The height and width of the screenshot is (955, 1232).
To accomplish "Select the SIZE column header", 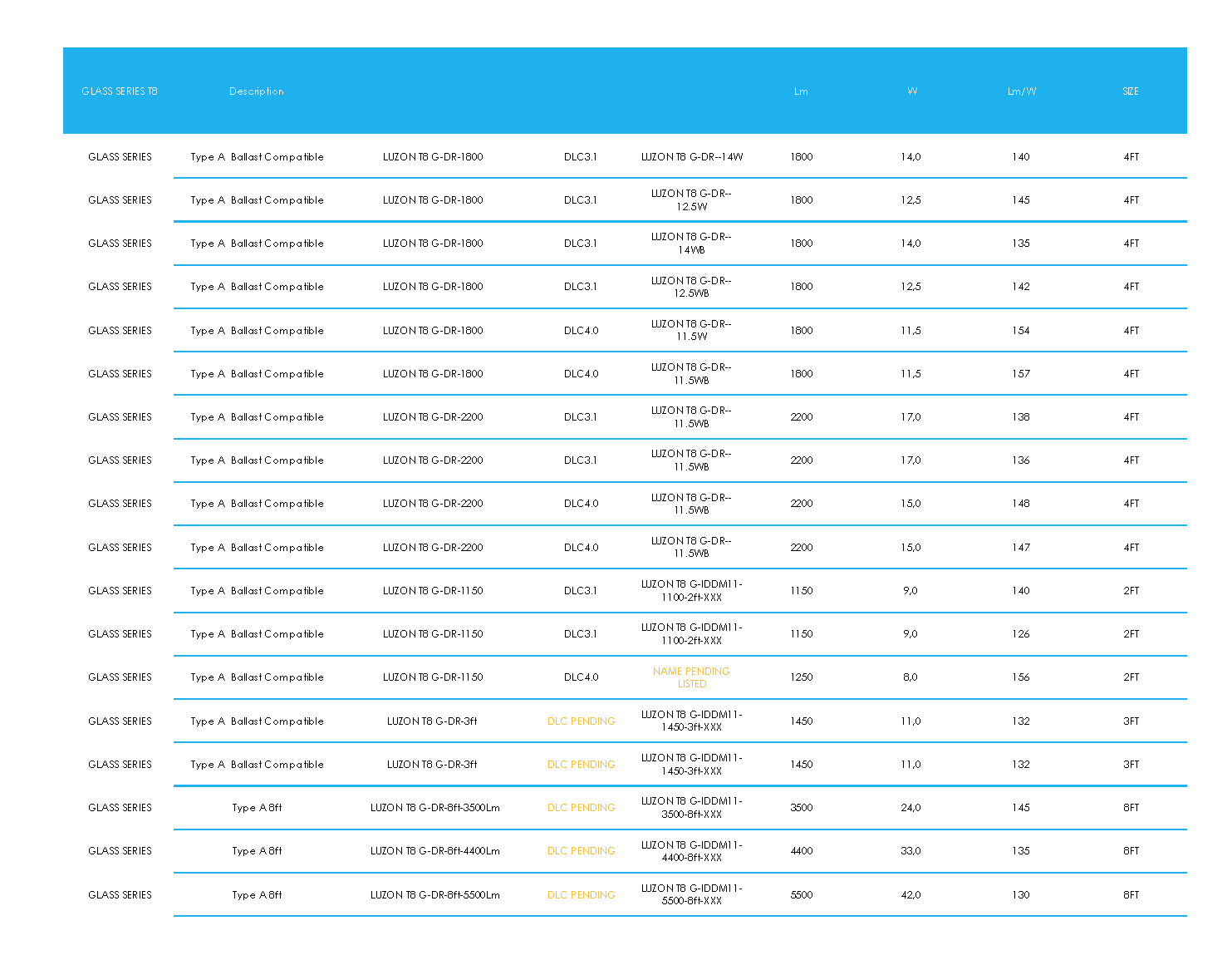I will pyautogui.click(x=1131, y=91).
